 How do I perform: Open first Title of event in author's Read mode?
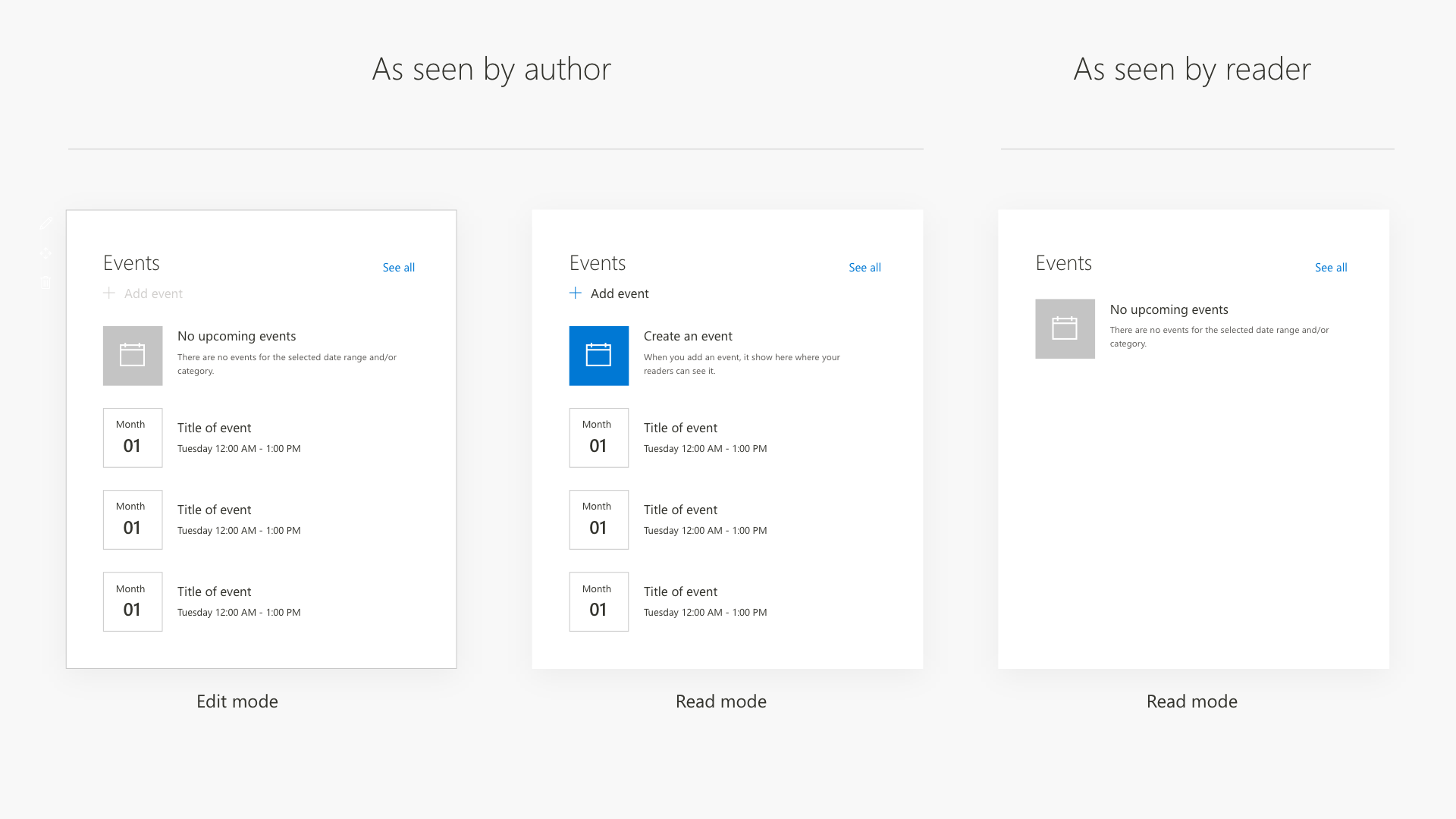coord(680,428)
